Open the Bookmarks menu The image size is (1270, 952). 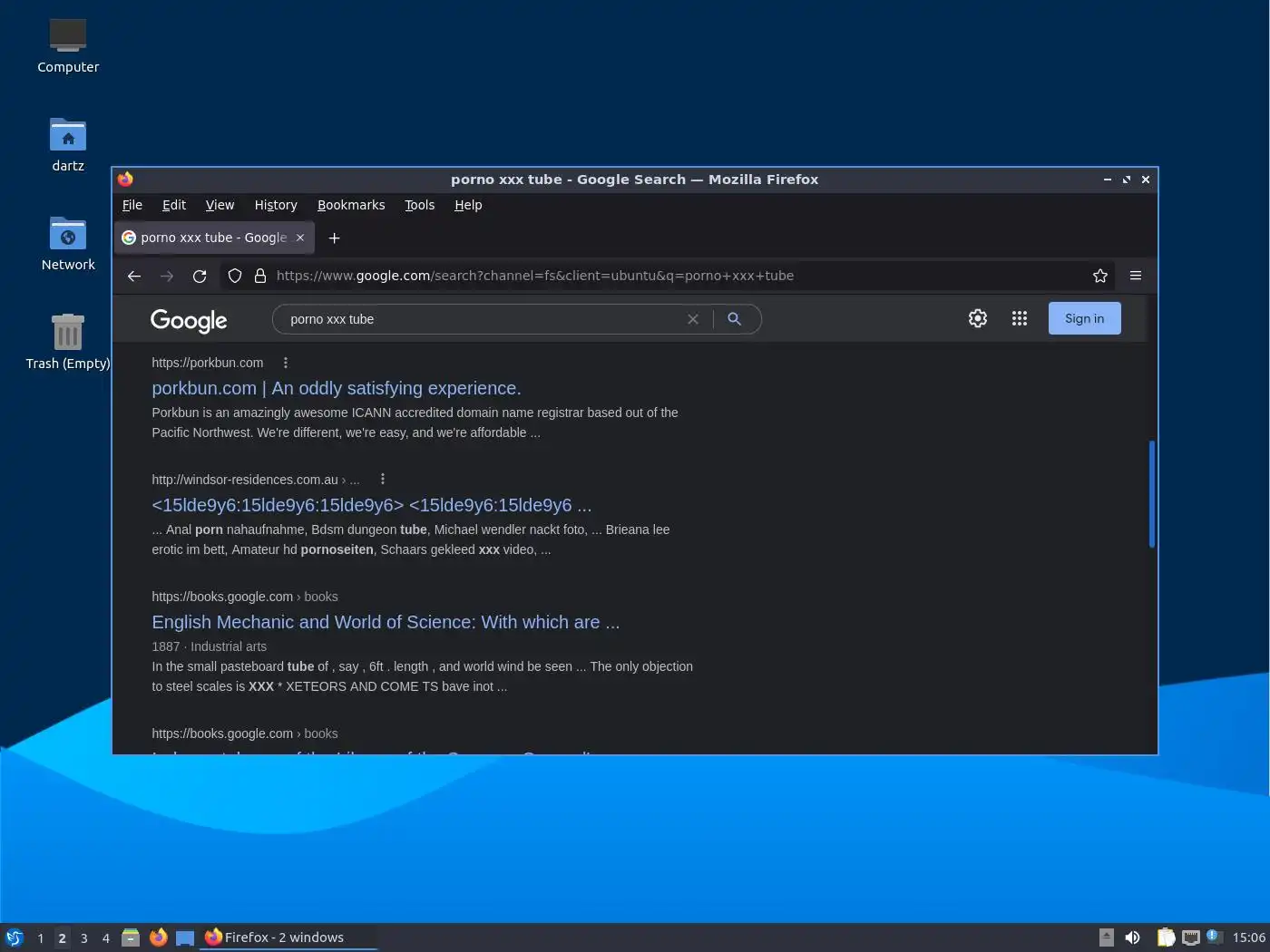pyautogui.click(x=351, y=205)
